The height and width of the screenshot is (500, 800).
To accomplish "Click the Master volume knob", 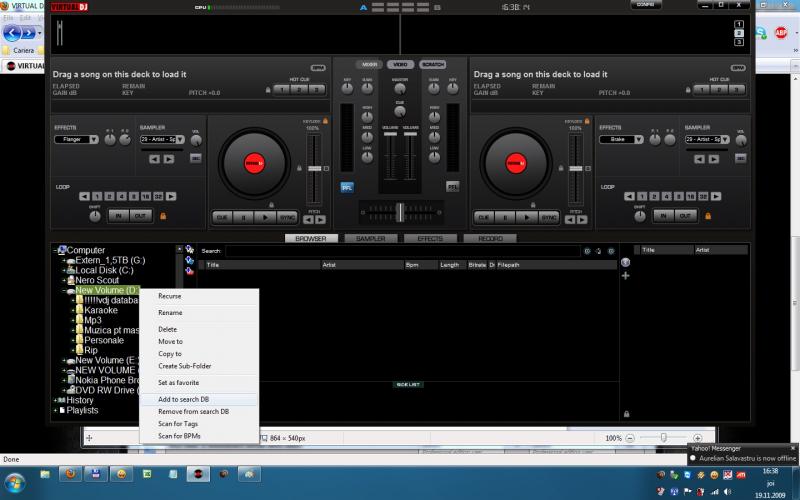I will tap(400, 87).
